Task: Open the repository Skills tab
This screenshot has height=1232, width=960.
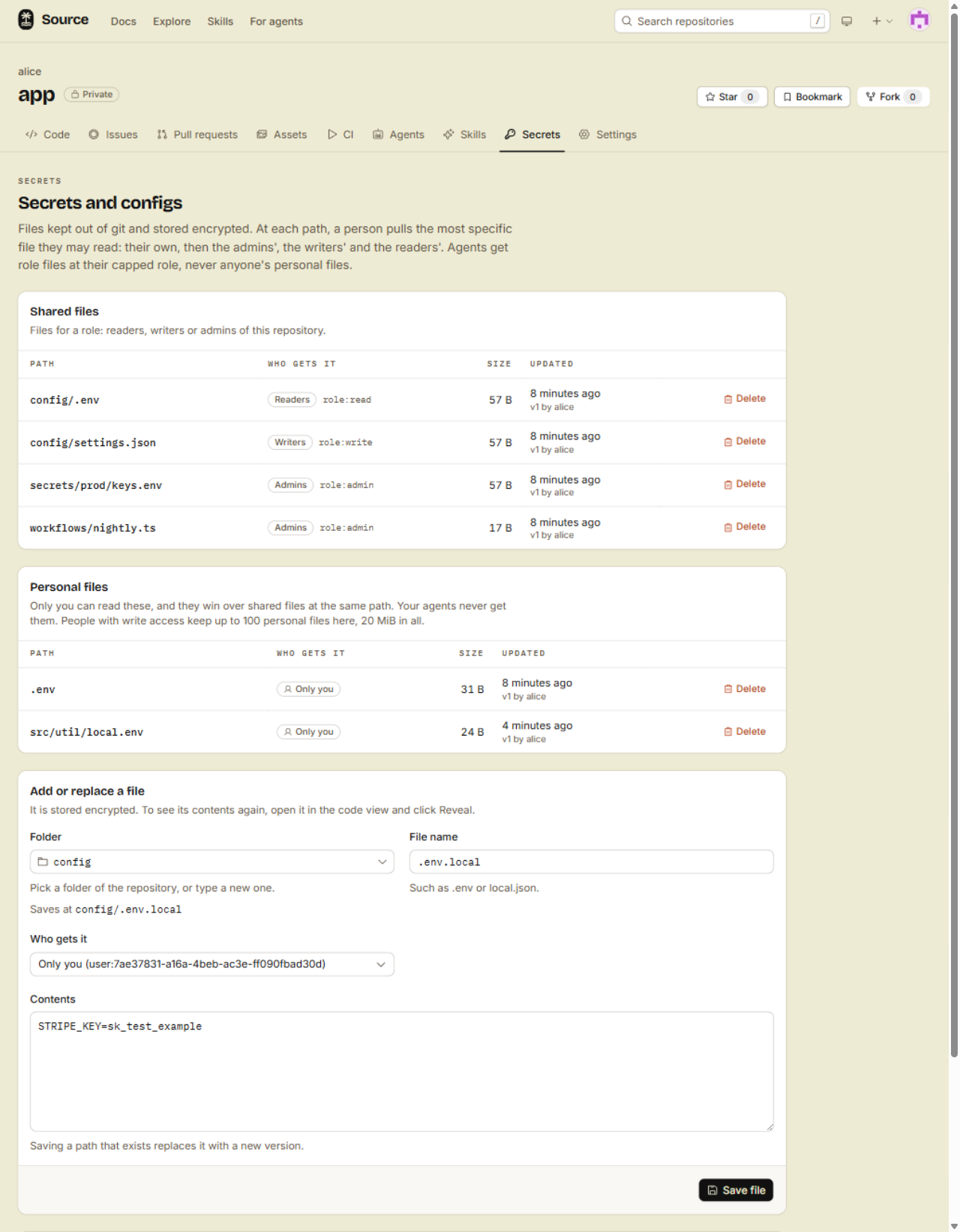Action: [x=465, y=135]
